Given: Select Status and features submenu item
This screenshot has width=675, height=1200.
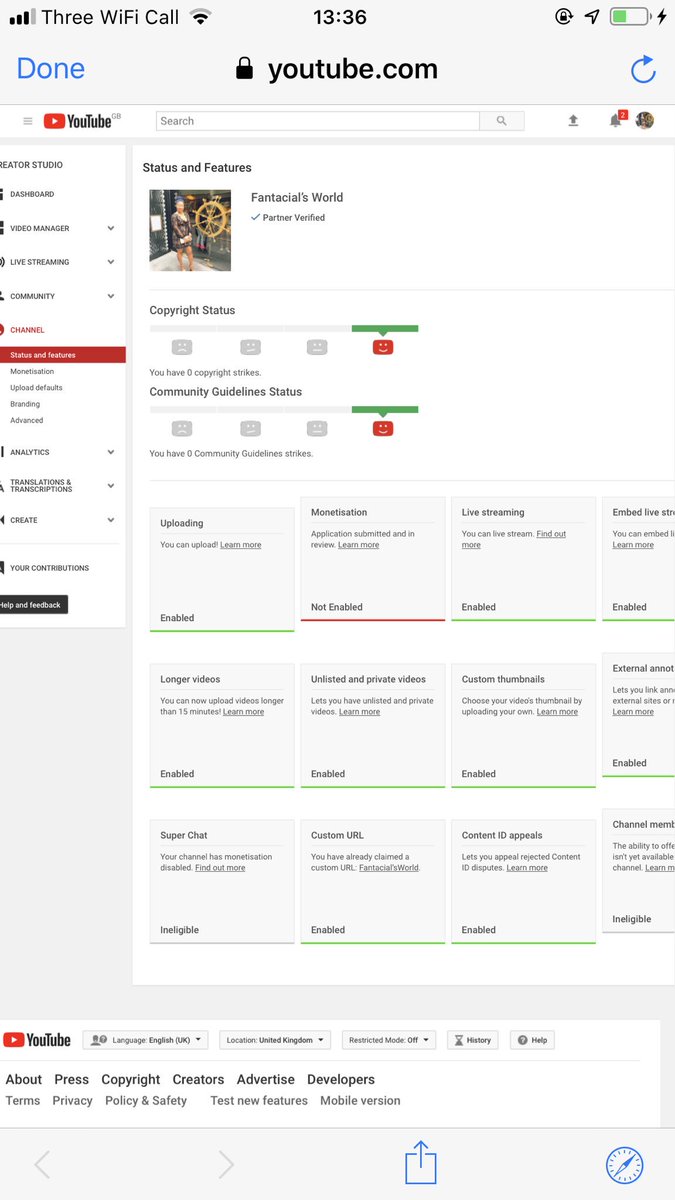Looking at the screenshot, I should click(62, 355).
